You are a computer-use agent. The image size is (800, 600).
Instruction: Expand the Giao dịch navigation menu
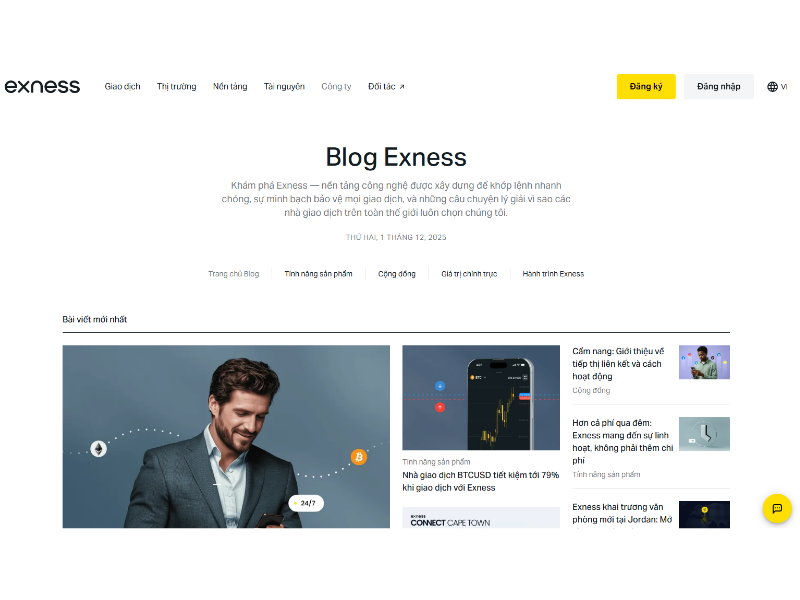click(122, 87)
